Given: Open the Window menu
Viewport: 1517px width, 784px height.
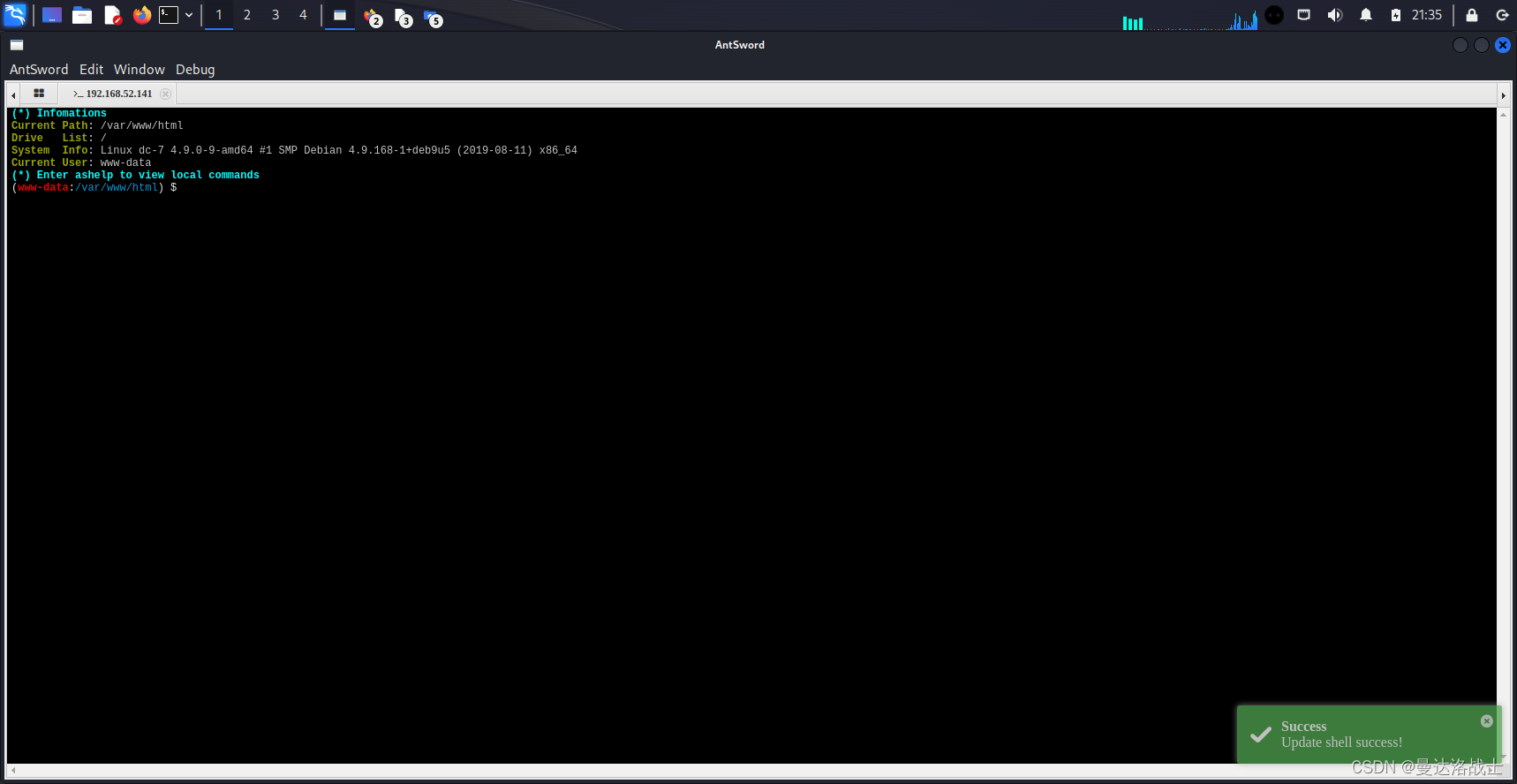Looking at the screenshot, I should tap(140, 70).
